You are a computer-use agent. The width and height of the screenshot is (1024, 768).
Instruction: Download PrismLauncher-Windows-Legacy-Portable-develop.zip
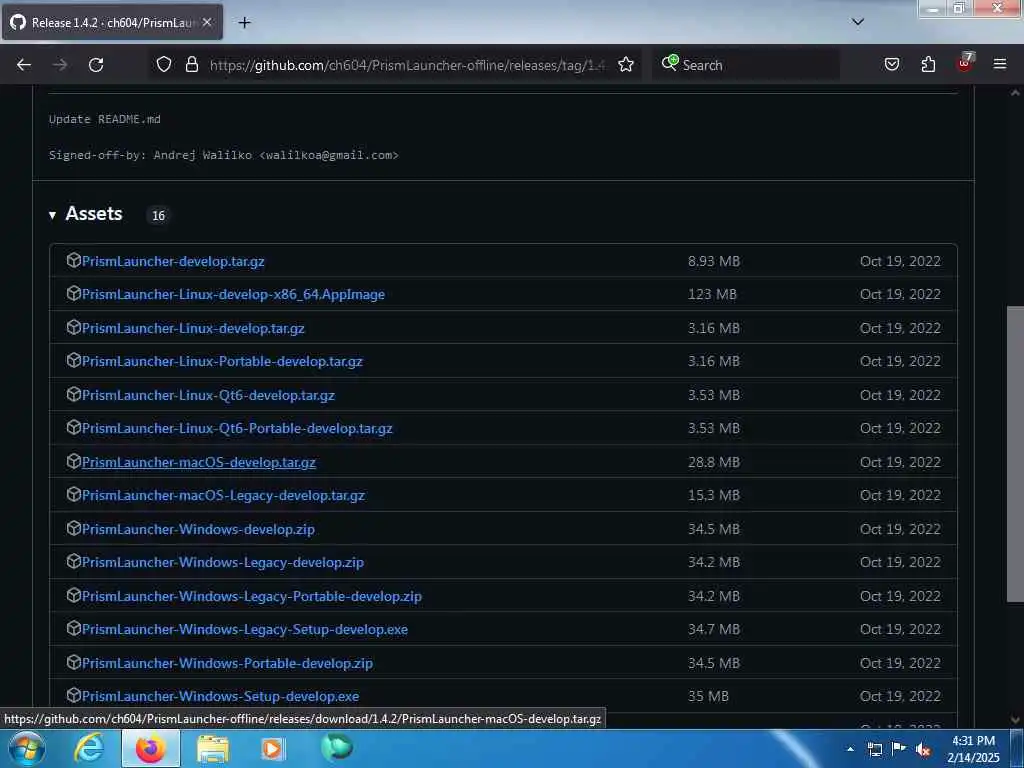[x=252, y=596]
